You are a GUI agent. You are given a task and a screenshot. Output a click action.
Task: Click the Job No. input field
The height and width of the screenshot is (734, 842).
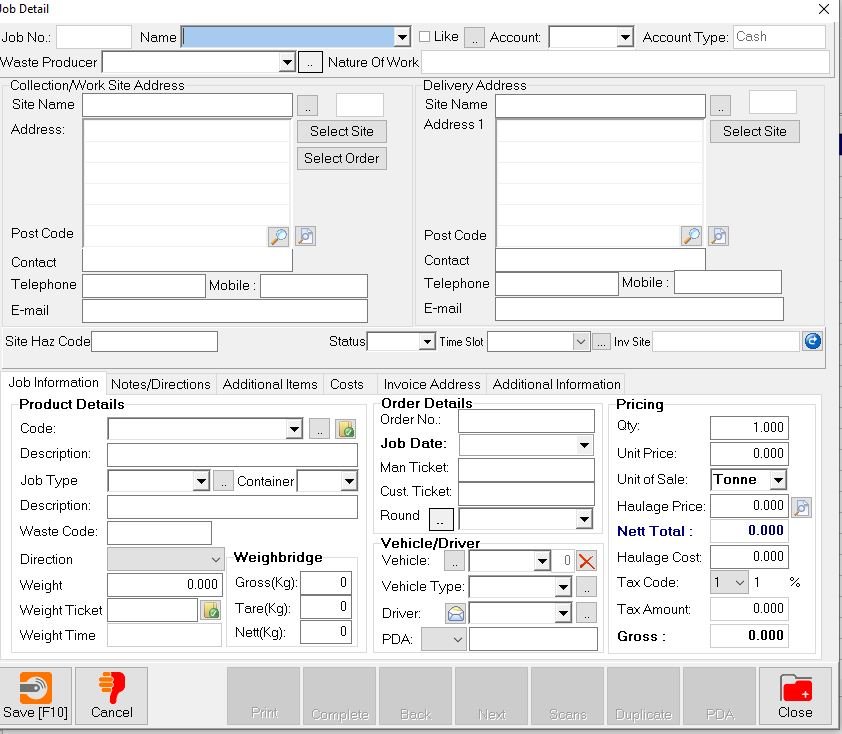94,37
